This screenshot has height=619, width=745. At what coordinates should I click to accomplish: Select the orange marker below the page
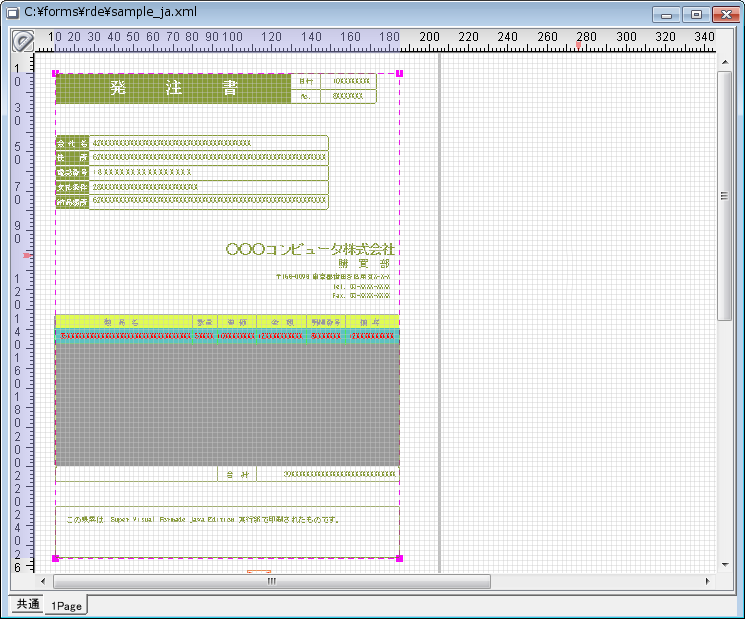[x=259, y=571]
